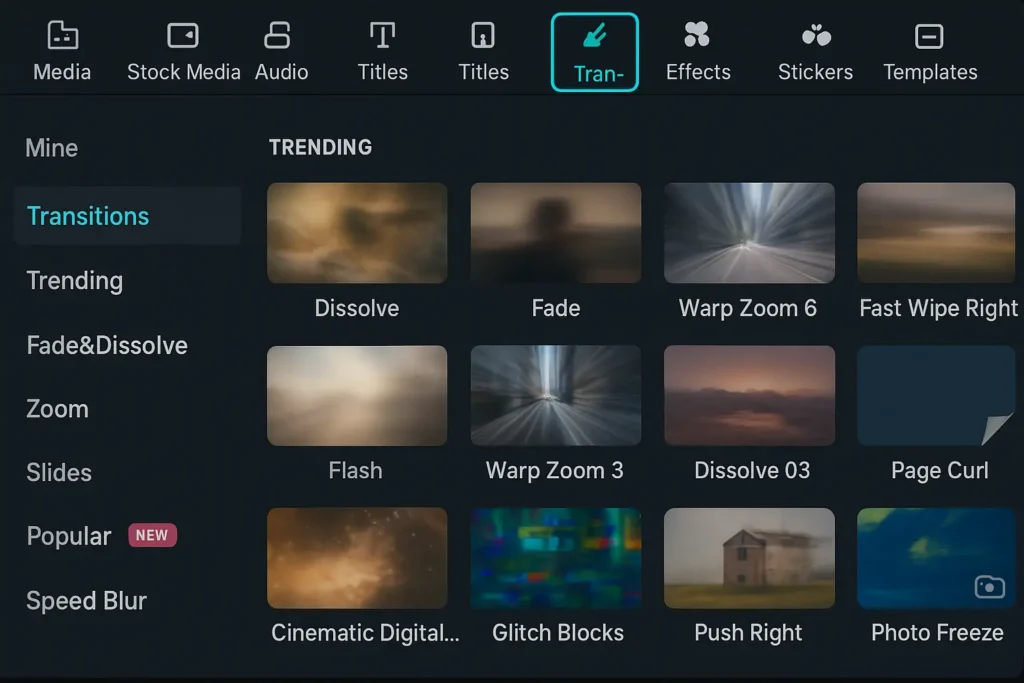Select the Flash transition thumbnail
Viewport: 1024px width, 683px height.
[x=357, y=395]
